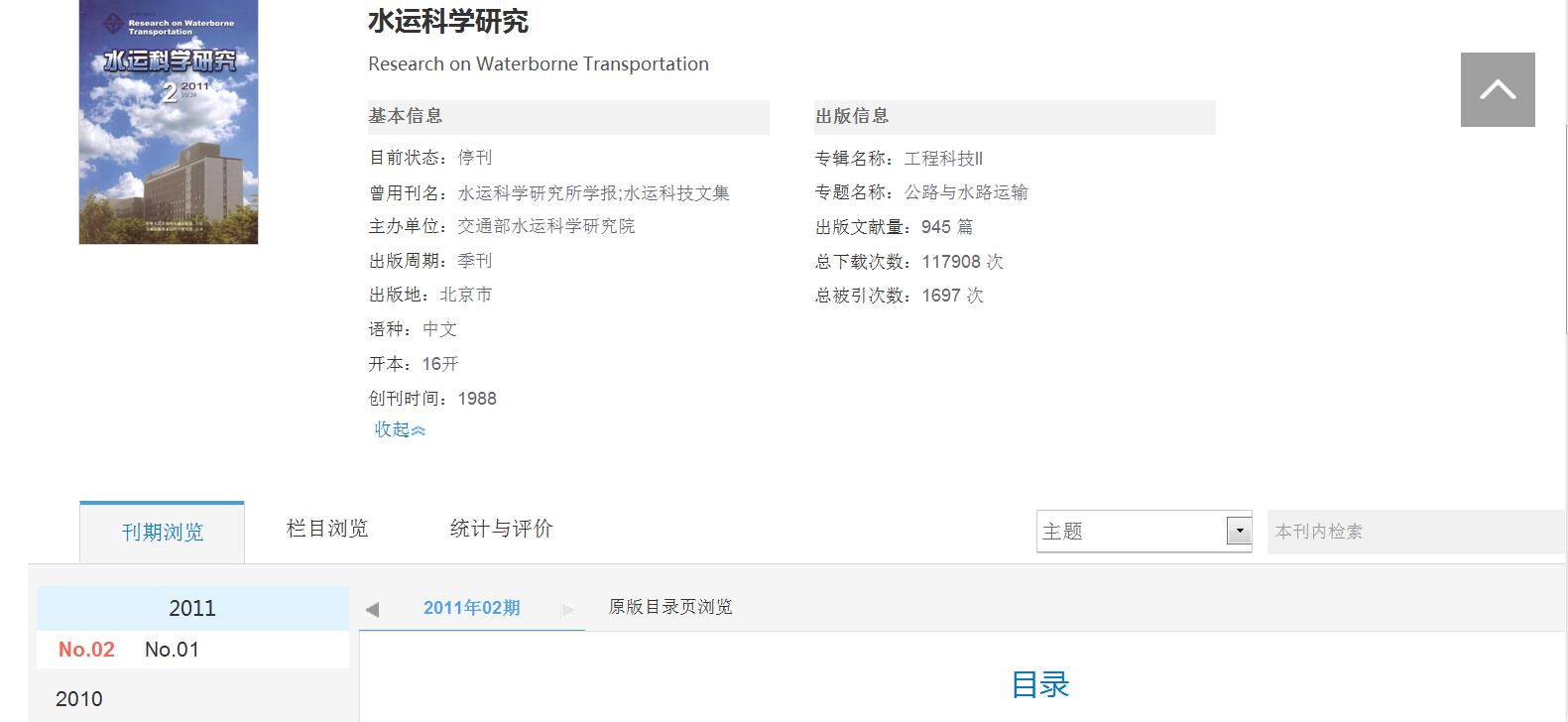
Task: Click the 水运科学研究 journal title heading
Action: pyautogui.click(x=448, y=21)
